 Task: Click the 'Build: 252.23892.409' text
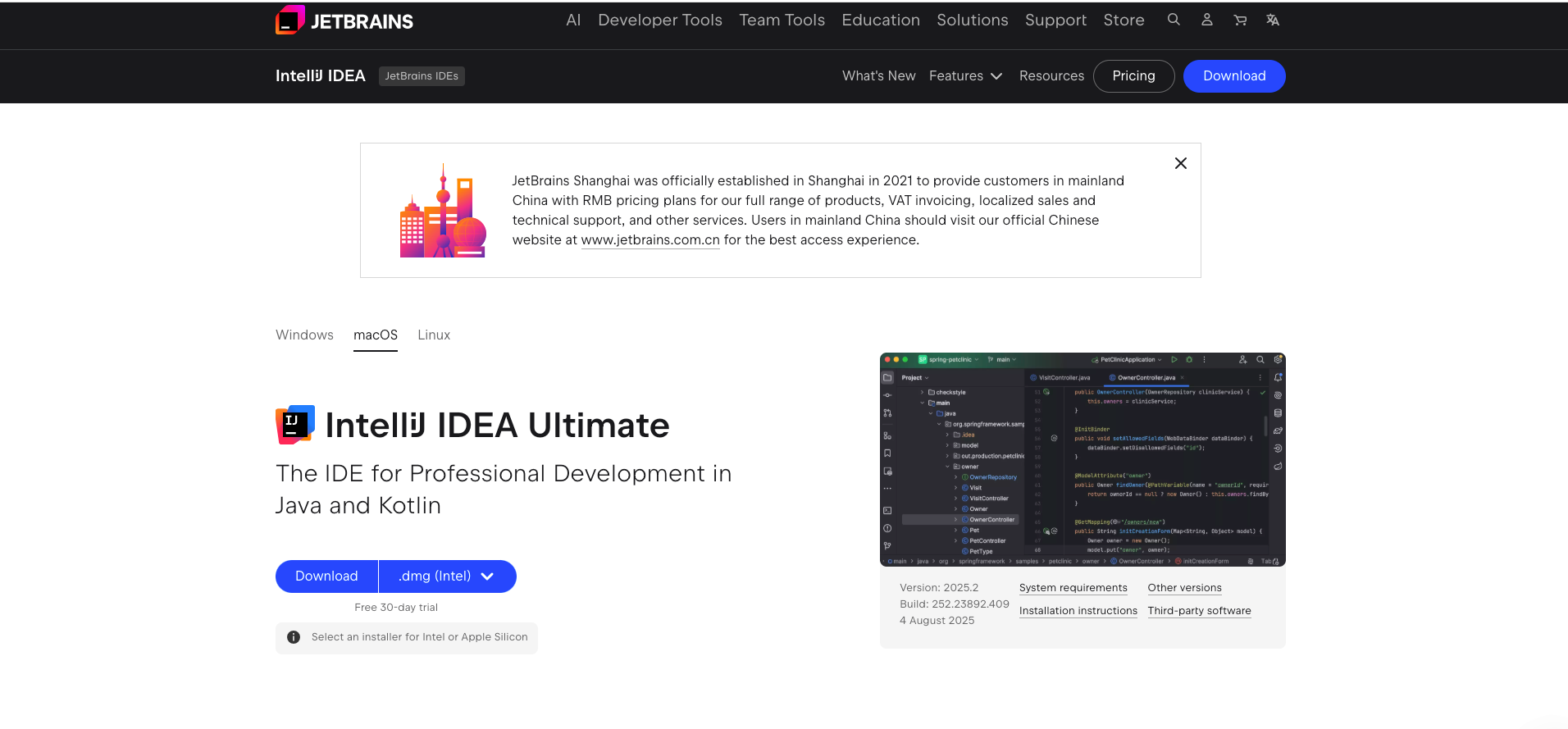coord(955,604)
